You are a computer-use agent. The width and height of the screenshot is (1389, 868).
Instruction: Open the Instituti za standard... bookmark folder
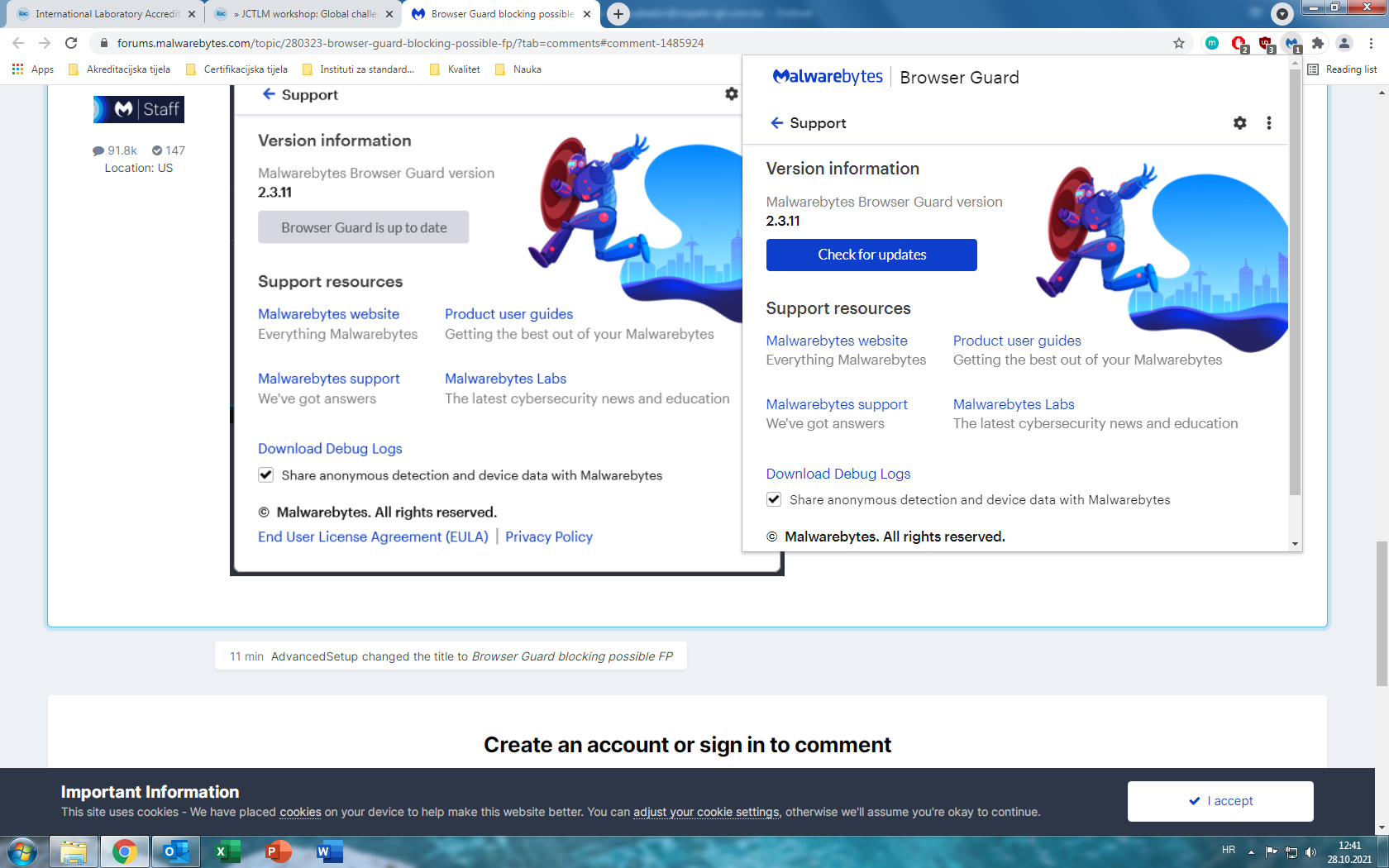pyautogui.click(x=358, y=69)
